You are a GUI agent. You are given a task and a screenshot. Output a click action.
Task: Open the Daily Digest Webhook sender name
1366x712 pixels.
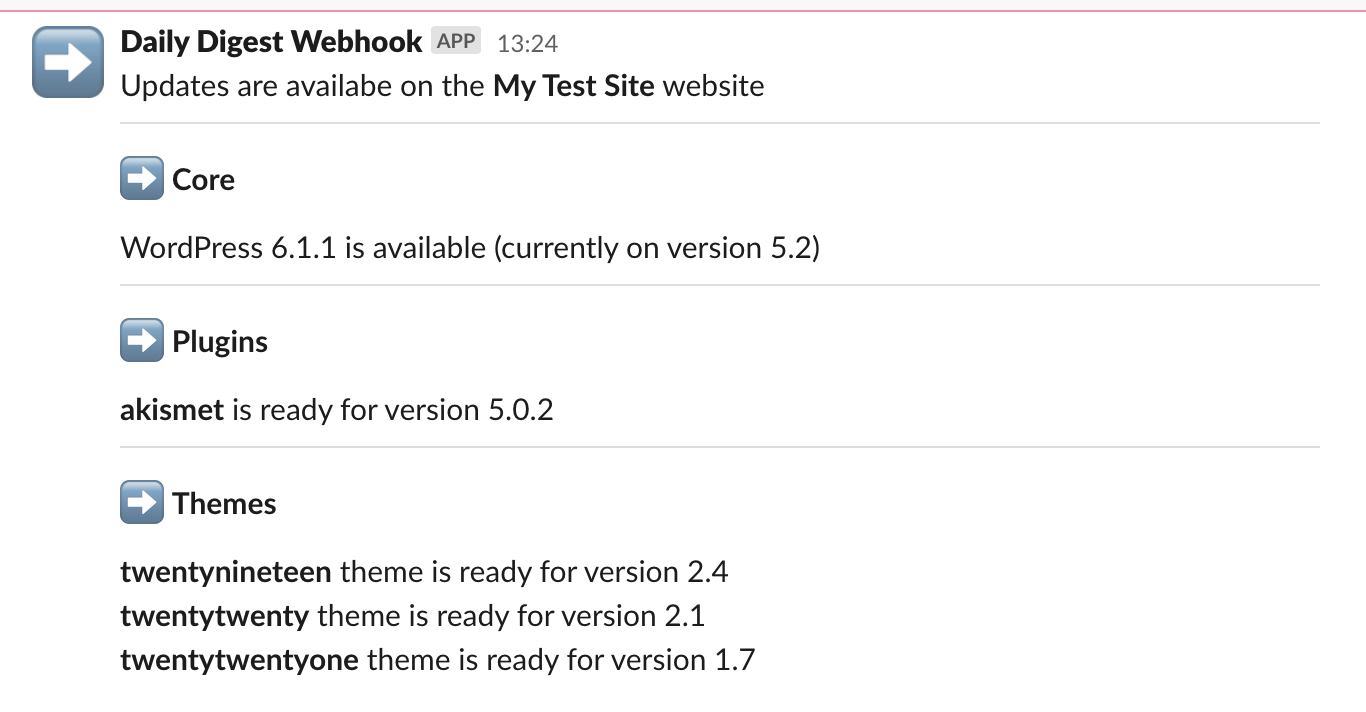coord(271,42)
